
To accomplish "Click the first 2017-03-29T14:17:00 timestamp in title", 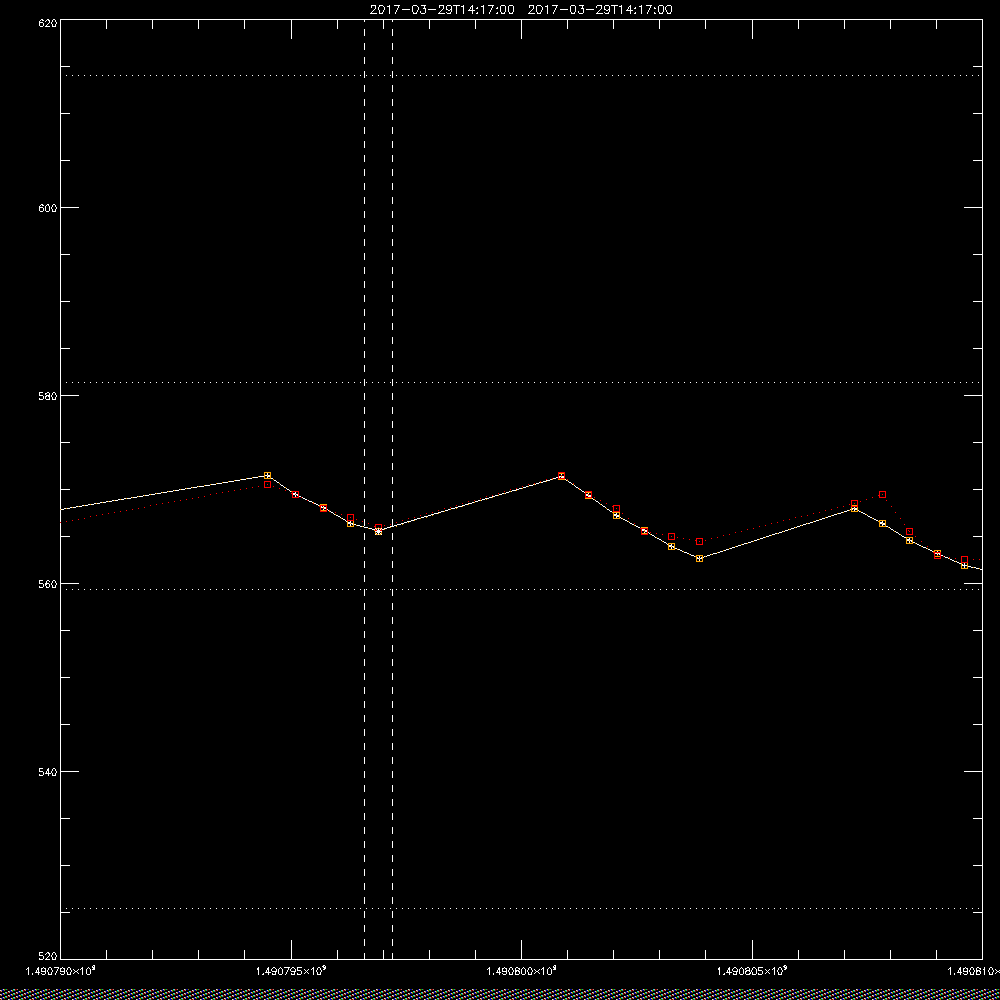I will tap(442, 10).
